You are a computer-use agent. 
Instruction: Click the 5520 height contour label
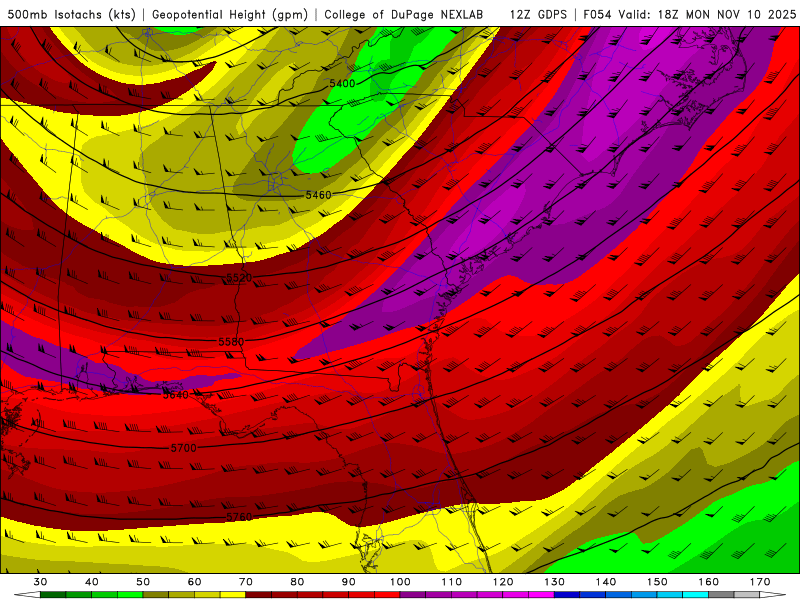point(239,278)
